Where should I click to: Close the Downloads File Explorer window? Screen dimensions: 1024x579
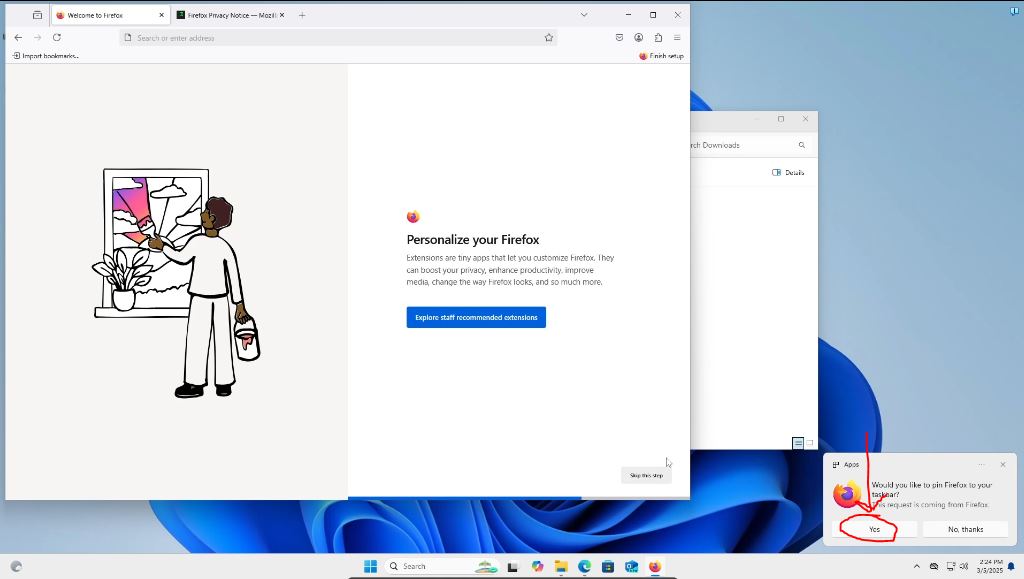tap(805, 119)
